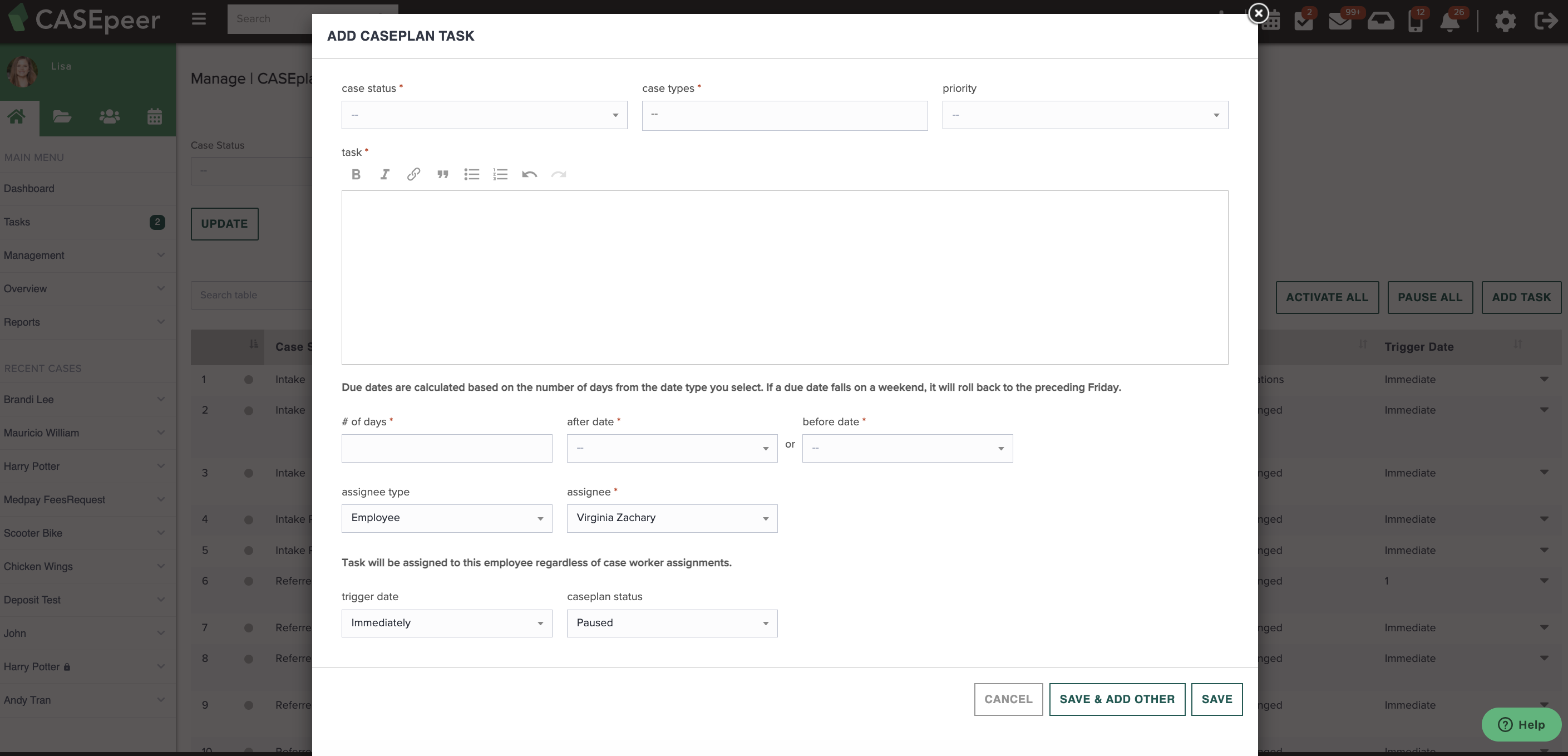
Task: Create a bulleted list in task editor
Action: 472,174
